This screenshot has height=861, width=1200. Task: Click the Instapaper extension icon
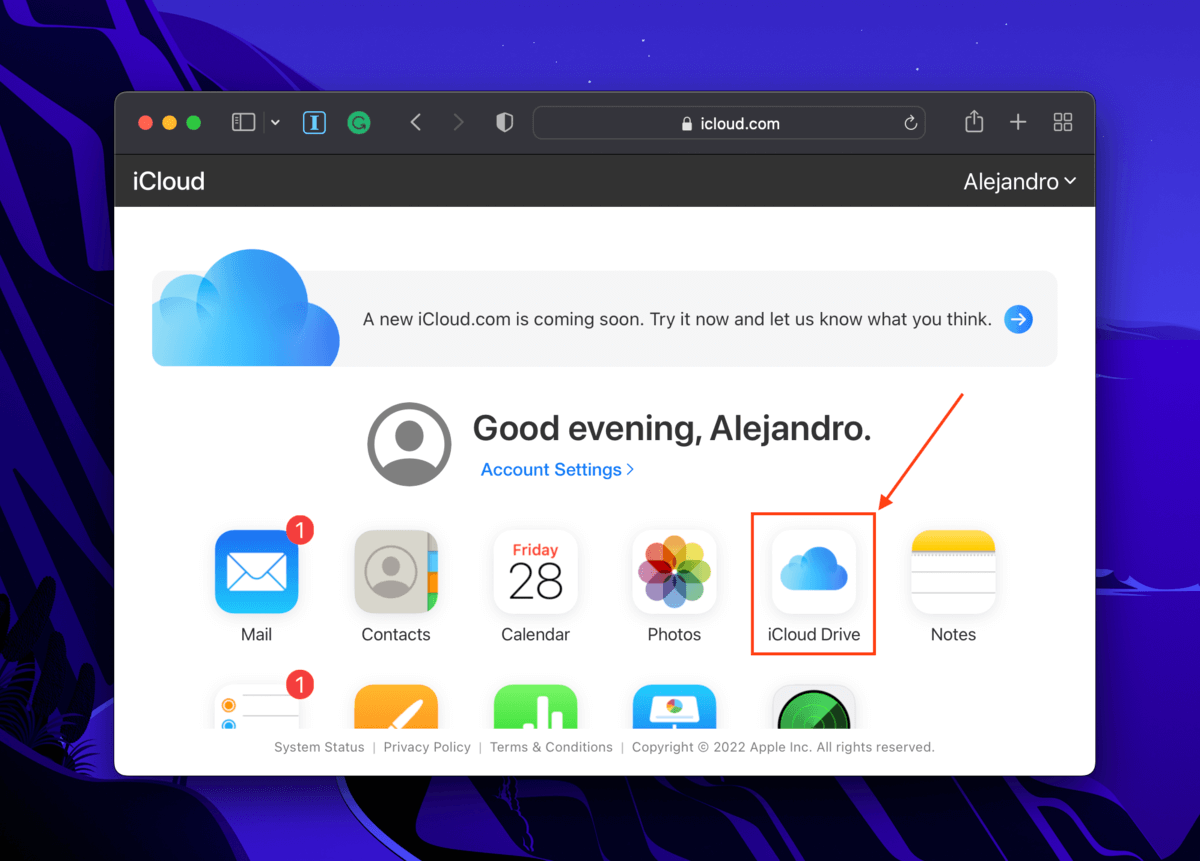tap(314, 122)
